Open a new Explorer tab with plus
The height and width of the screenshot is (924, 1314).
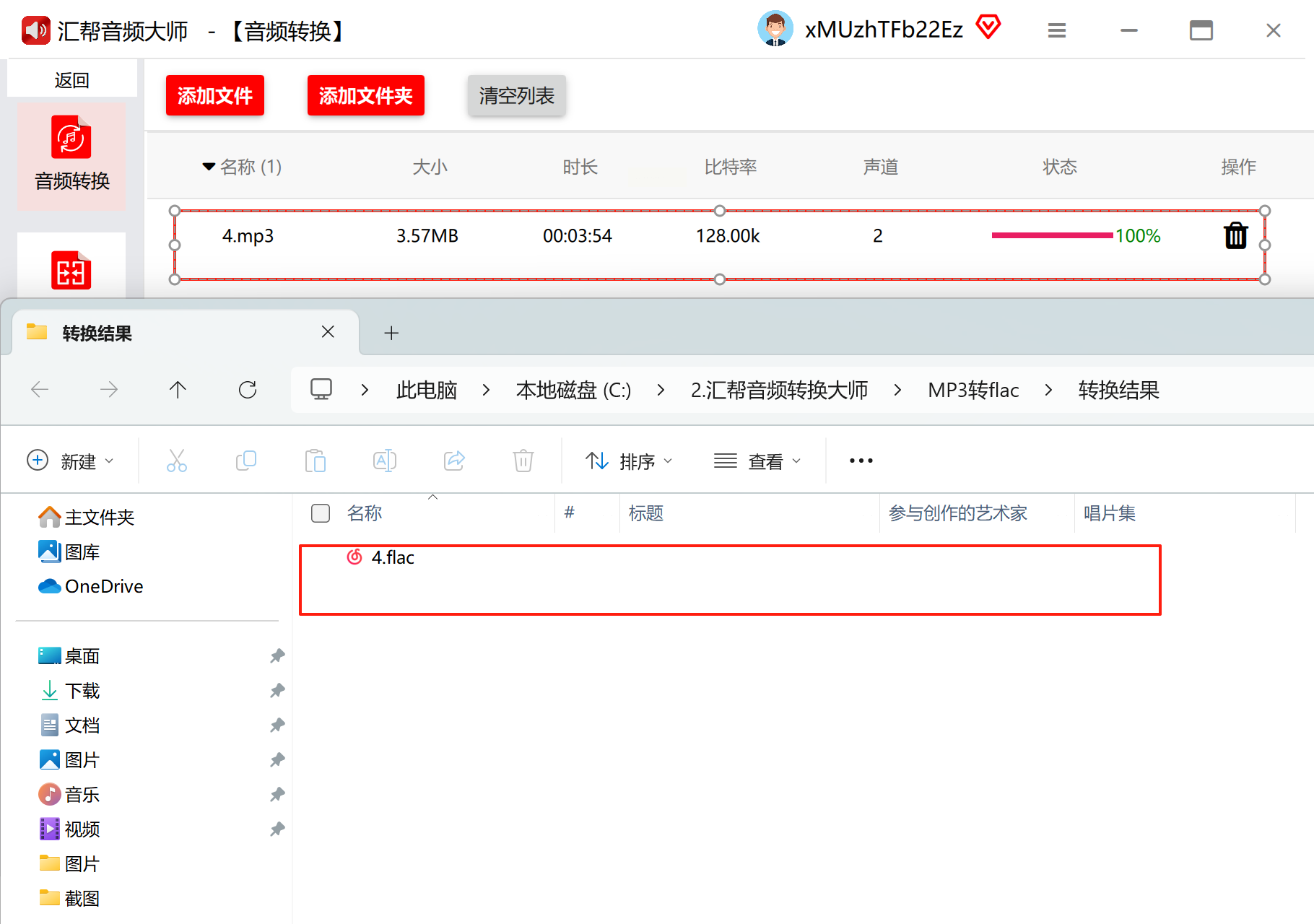point(391,333)
